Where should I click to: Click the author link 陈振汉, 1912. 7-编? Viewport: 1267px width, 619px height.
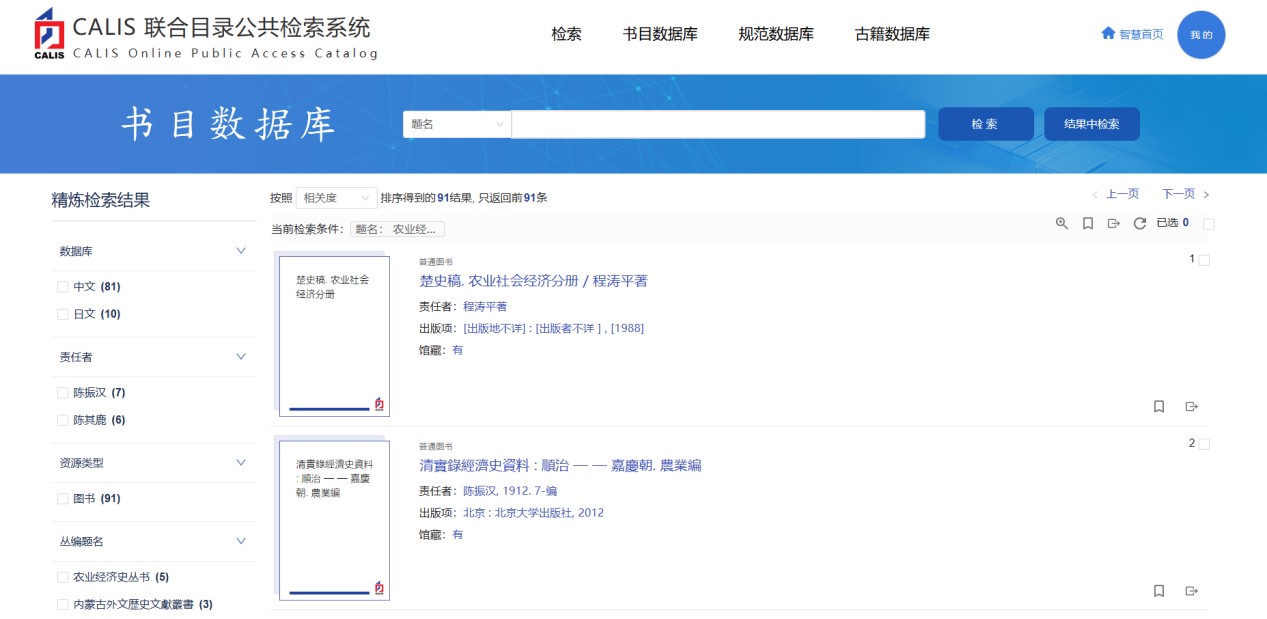click(x=510, y=491)
